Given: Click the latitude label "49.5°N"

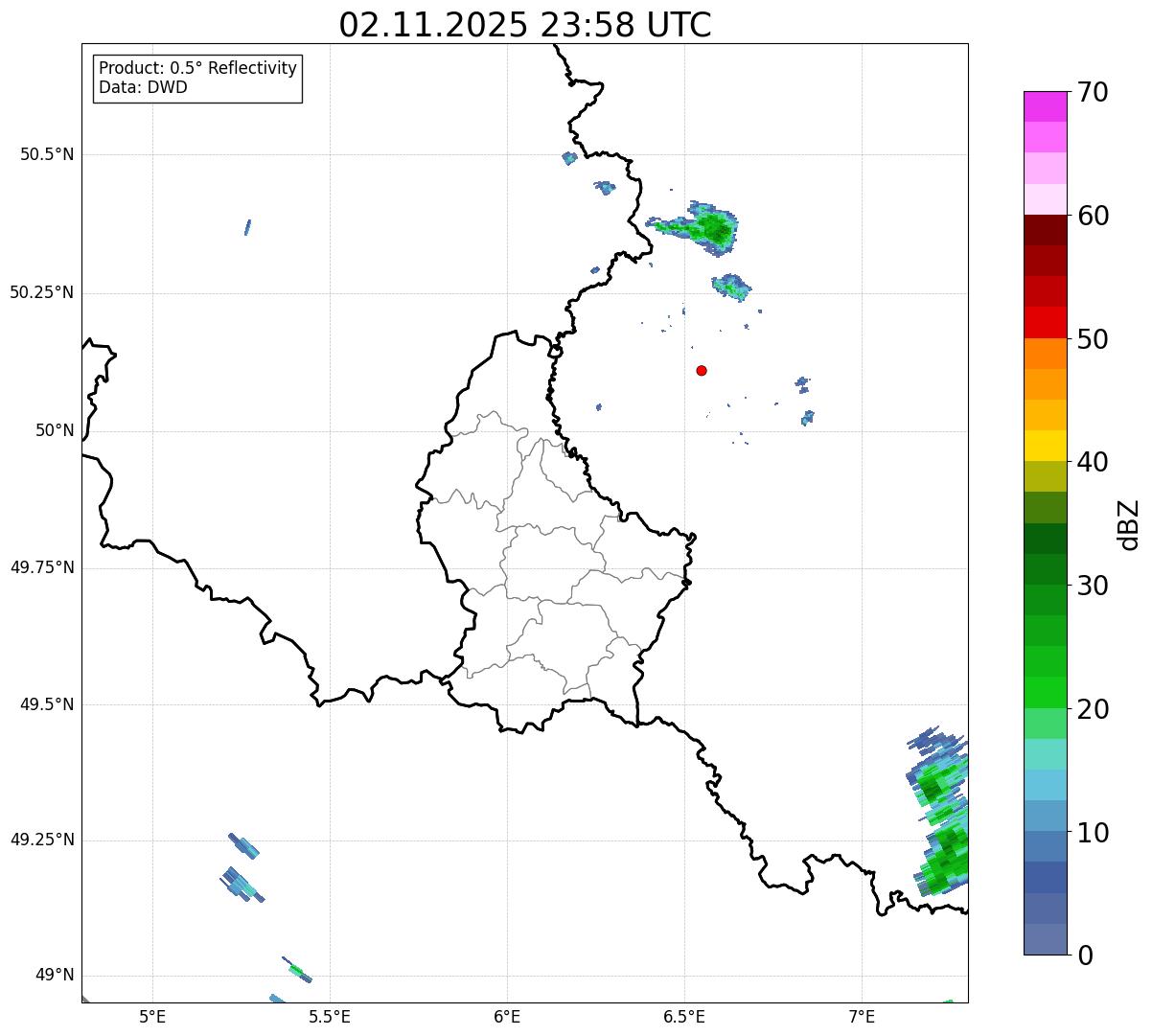Looking at the screenshot, I should pos(47,704).
